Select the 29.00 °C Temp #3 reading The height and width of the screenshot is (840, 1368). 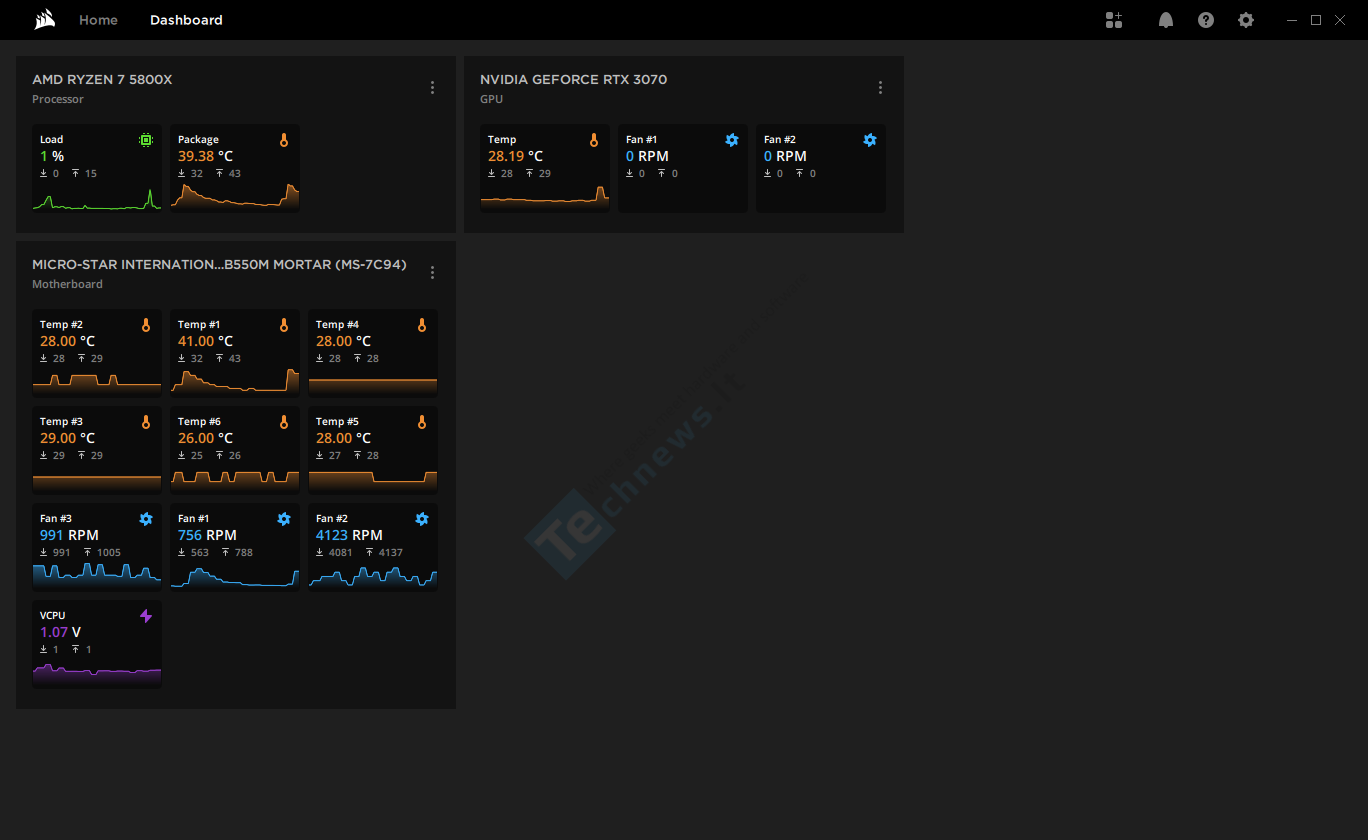coord(67,438)
